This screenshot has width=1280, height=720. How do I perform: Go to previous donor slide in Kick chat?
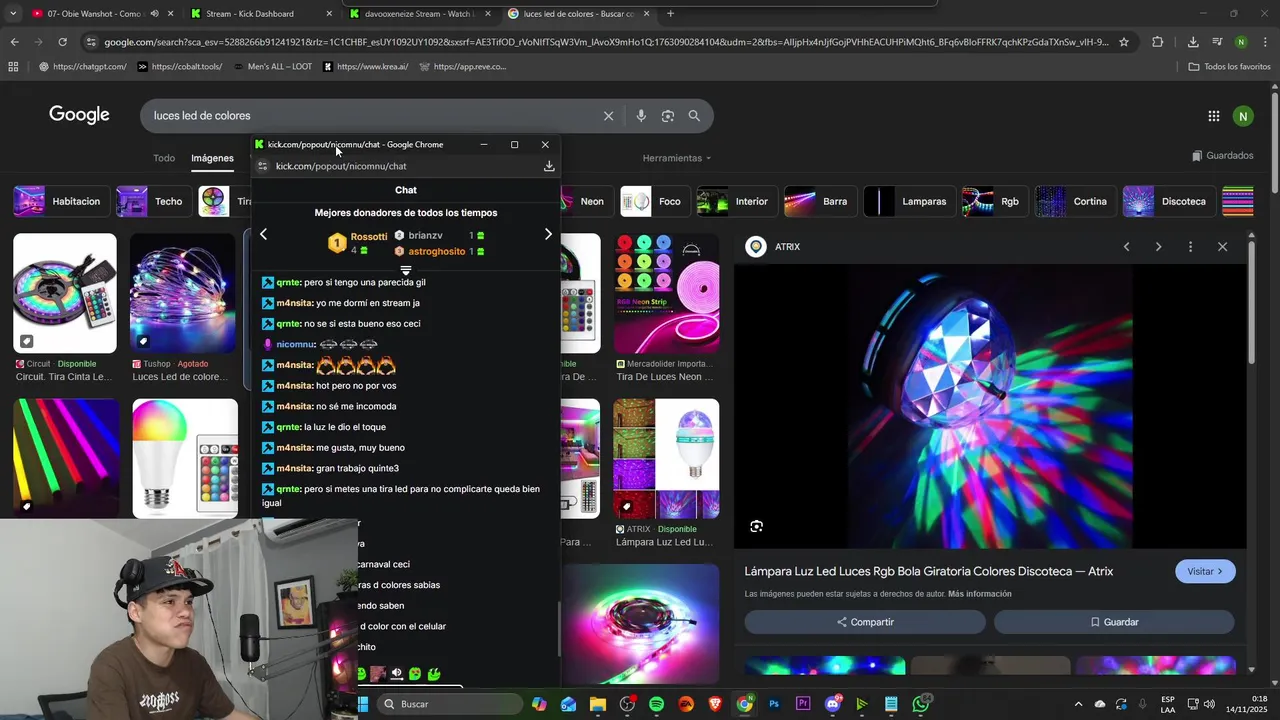pos(263,234)
